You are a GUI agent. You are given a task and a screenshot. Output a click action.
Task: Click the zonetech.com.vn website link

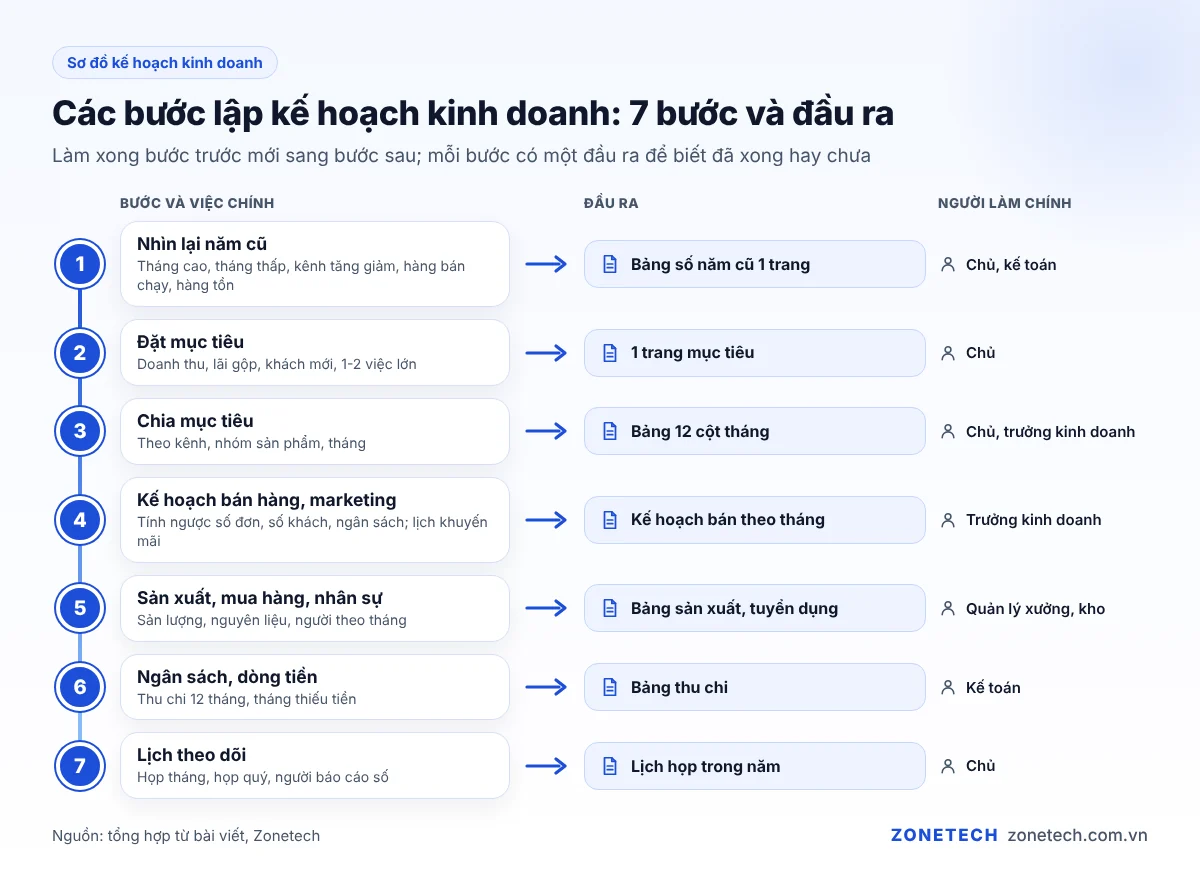(1077, 835)
